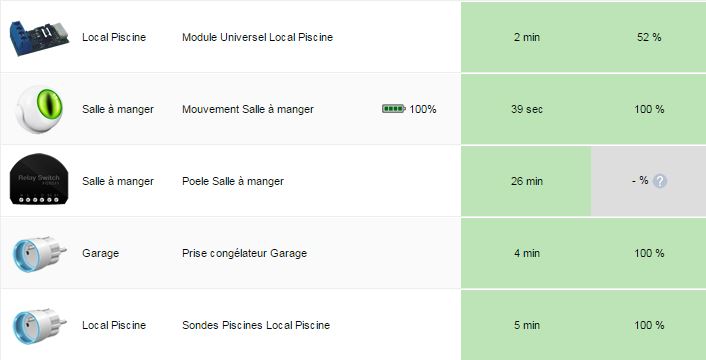Select Local Piscine room in Sondes row
The width and height of the screenshot is (706, 360).
click(114, 325)
